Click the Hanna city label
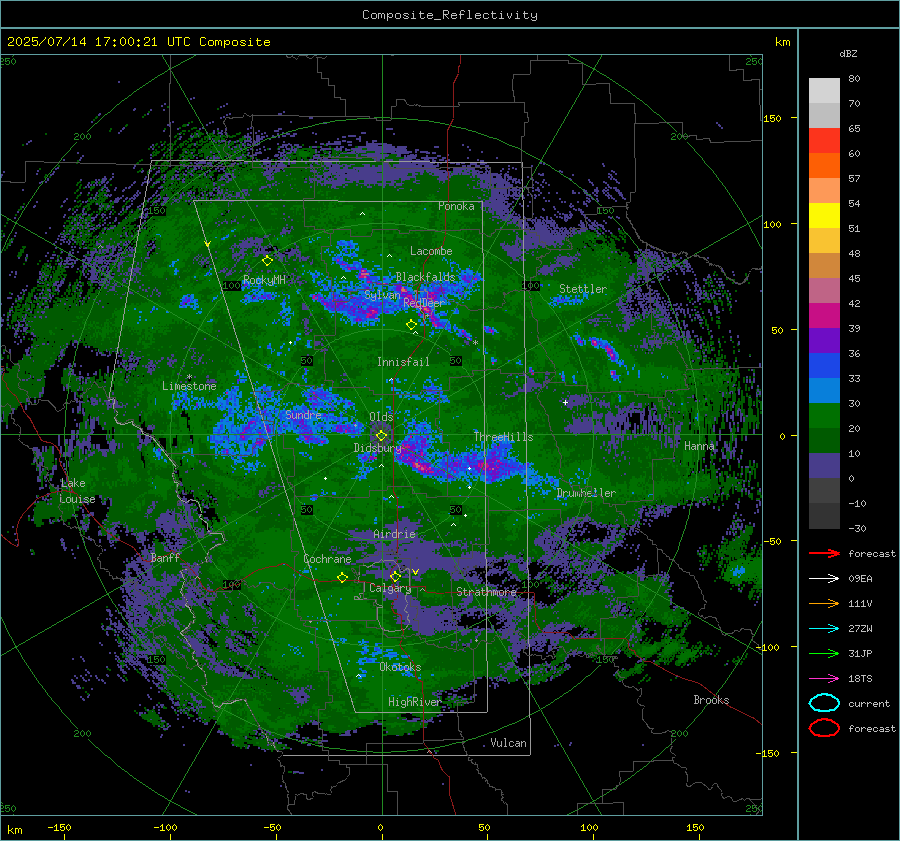Screen dimensions: 900x841 point(699,446)
